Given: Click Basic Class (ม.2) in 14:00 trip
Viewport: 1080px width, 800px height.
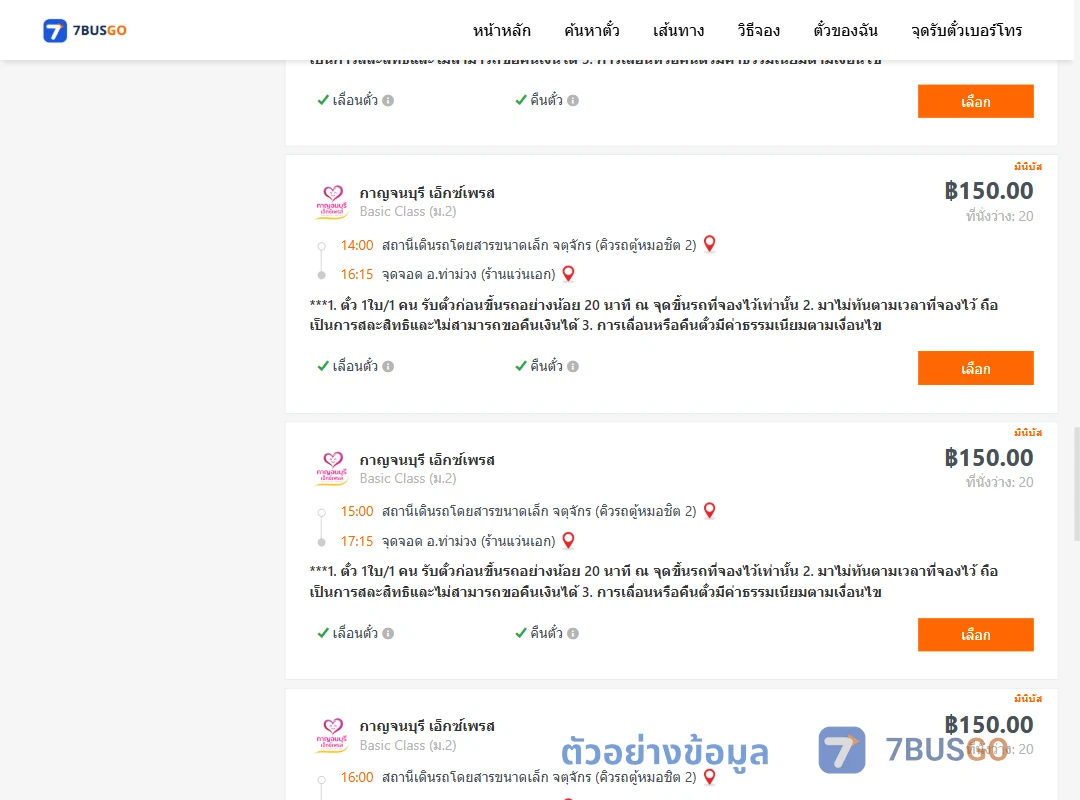Looking at the screenshot, I should [408, 212].
